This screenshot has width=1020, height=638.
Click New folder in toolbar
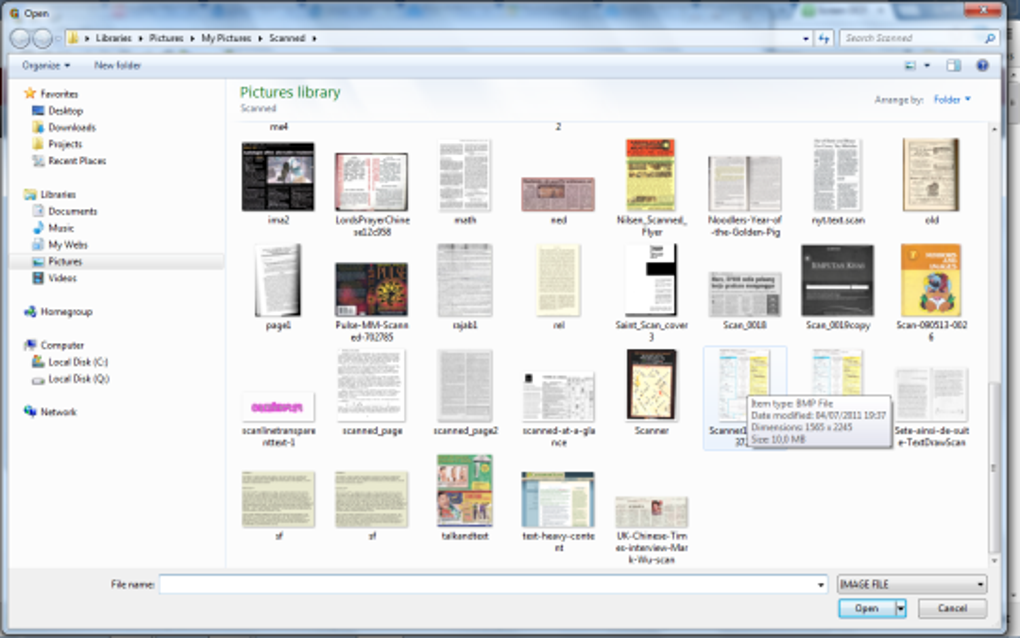(x=117, y=65)
